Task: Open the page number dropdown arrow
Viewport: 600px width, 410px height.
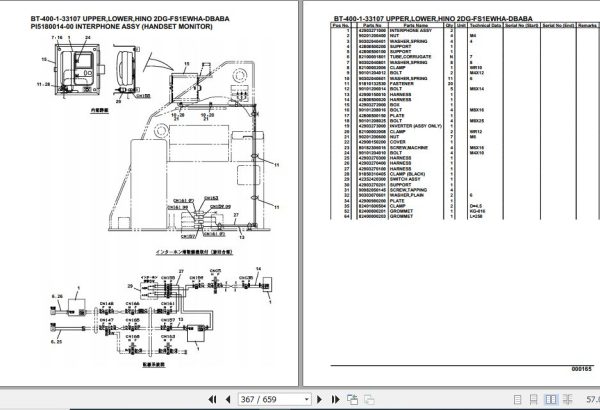Action: [x=307, y=400]
